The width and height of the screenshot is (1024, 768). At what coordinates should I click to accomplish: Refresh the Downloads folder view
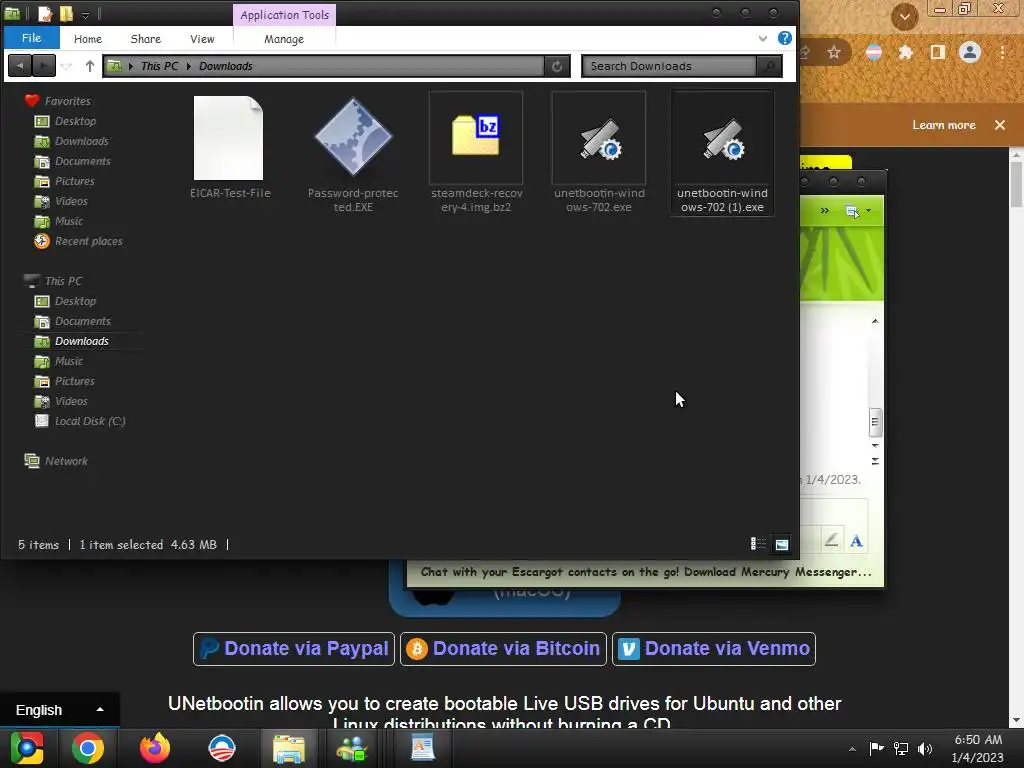(557, 66)
